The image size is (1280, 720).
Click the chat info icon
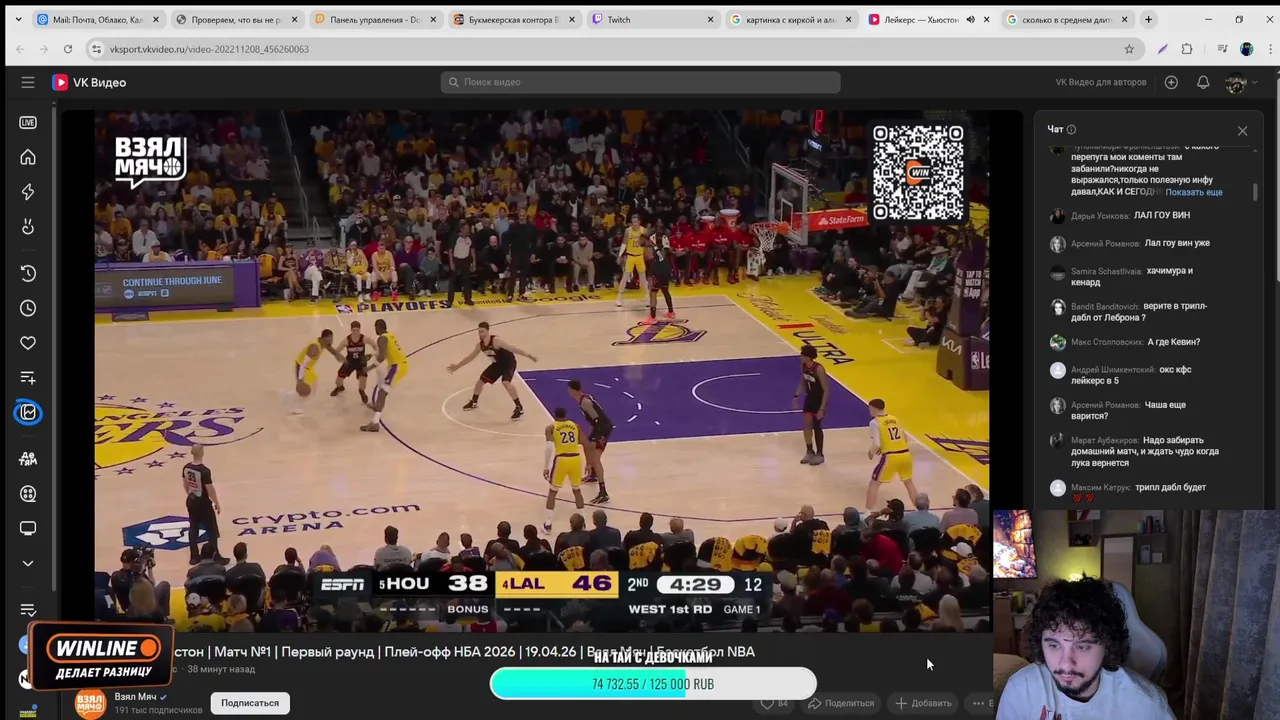pos(1071,129)
